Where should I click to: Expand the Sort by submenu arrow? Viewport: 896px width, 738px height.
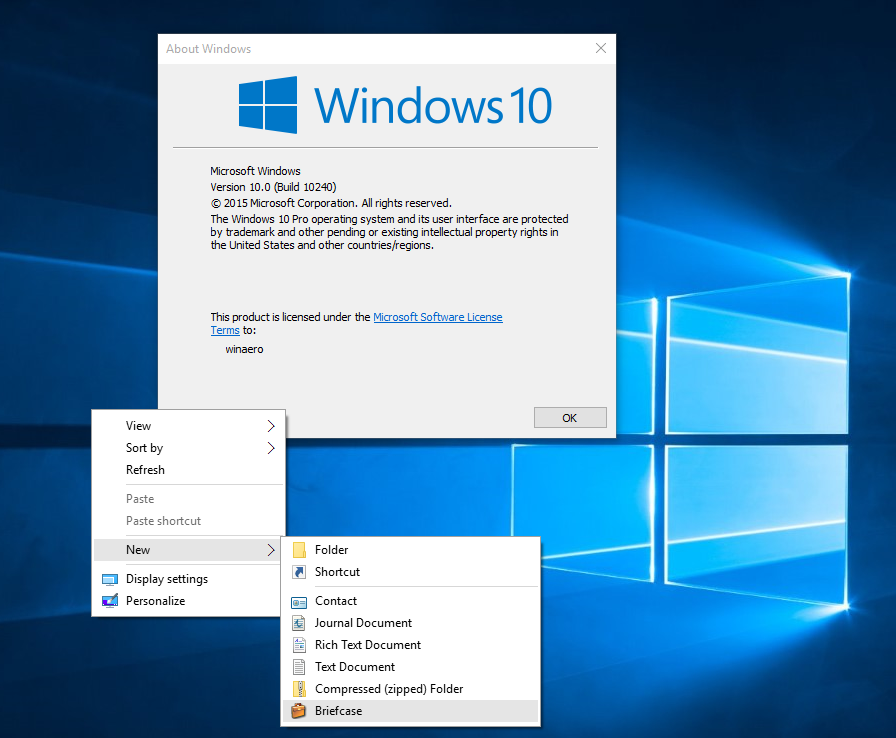click(271, 448)
